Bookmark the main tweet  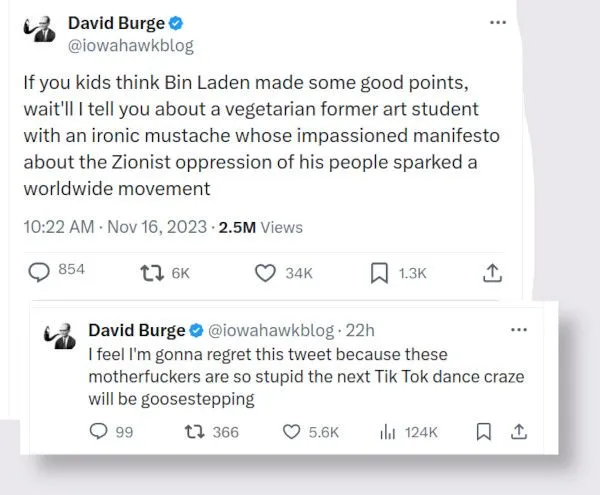[379, 272]
